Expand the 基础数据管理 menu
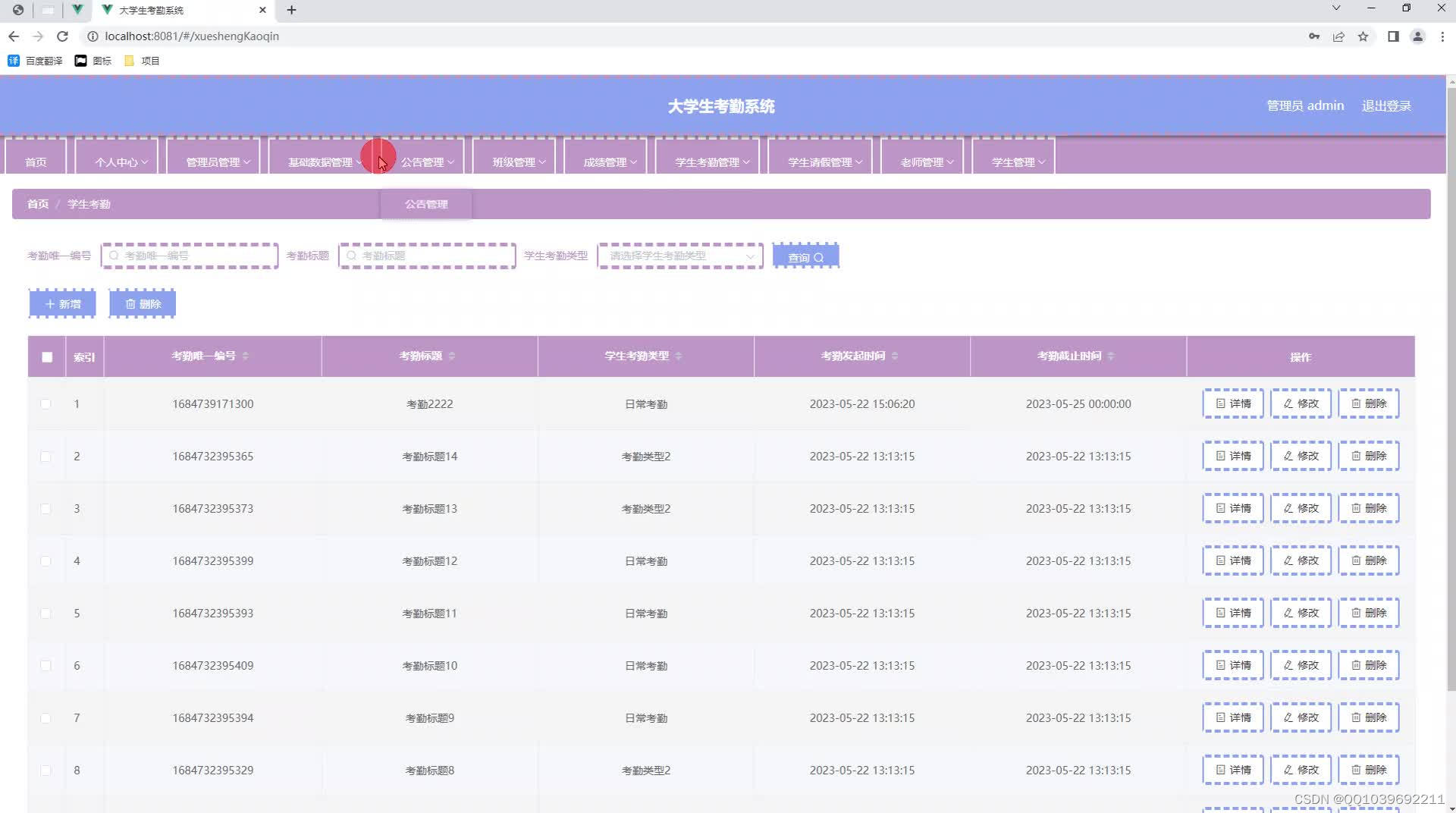This screenshot has width=1456, height=813. pos(320,157)
